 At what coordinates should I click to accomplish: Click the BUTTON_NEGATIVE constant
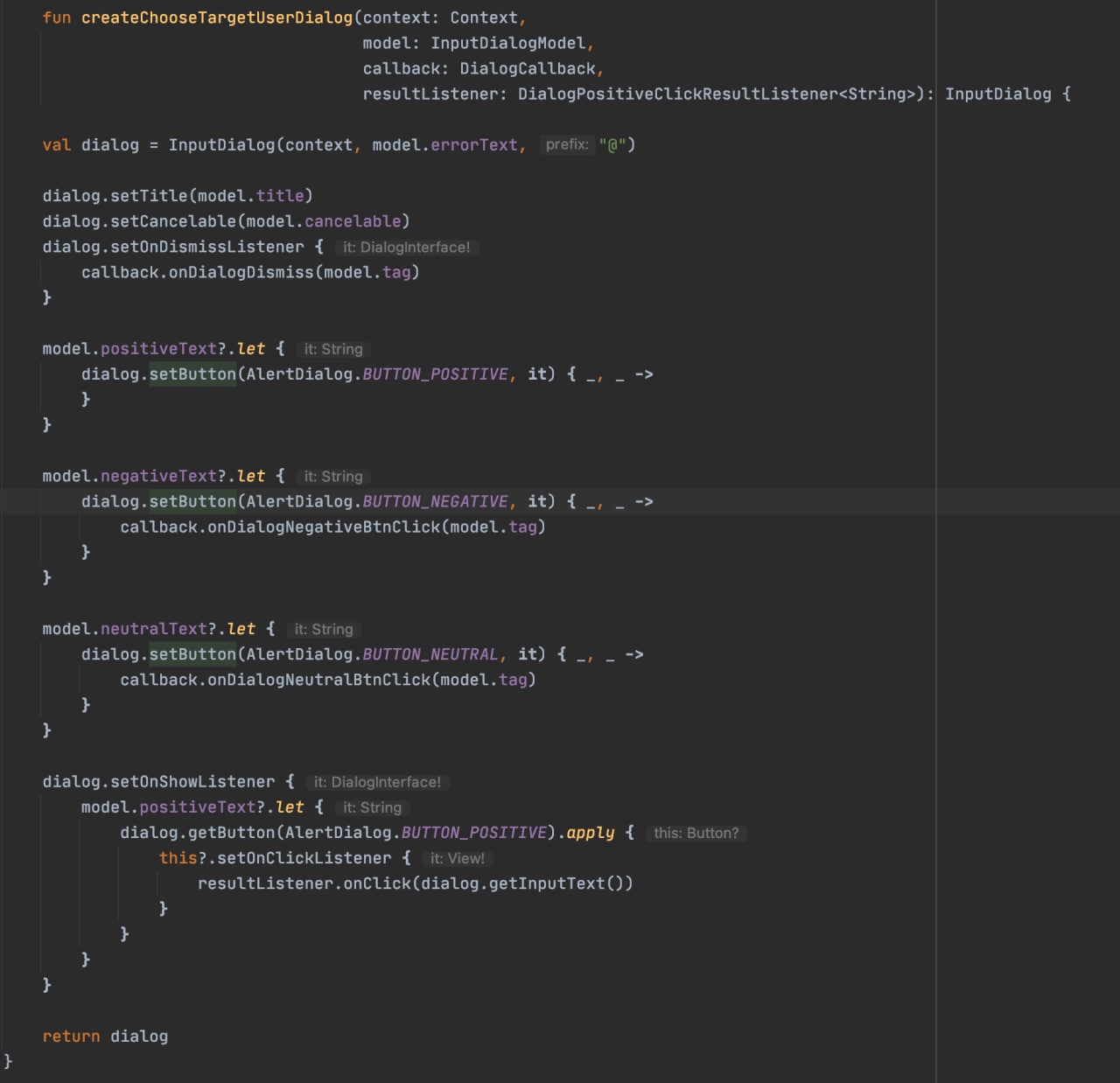click(435, 501)
